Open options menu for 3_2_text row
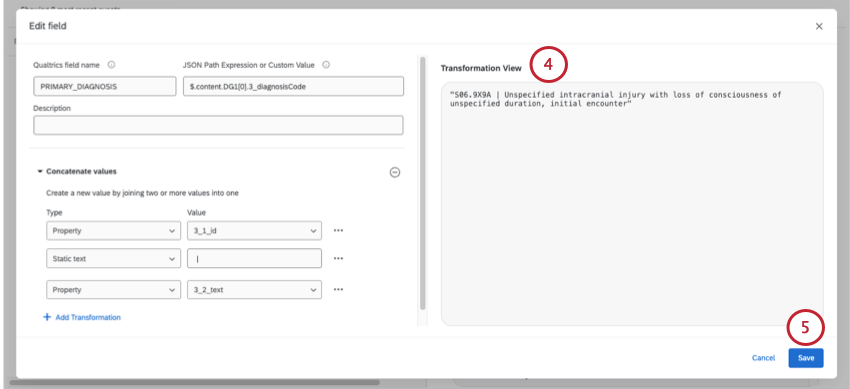 click(x=338, y=289)
